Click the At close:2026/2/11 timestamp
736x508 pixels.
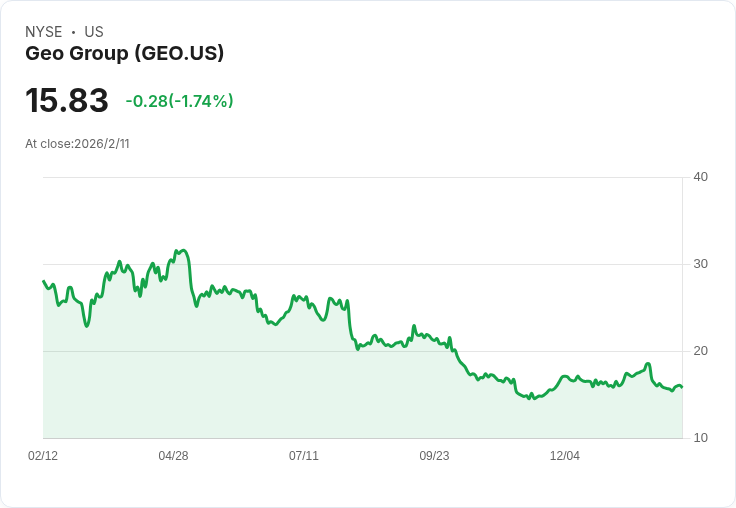77,144
